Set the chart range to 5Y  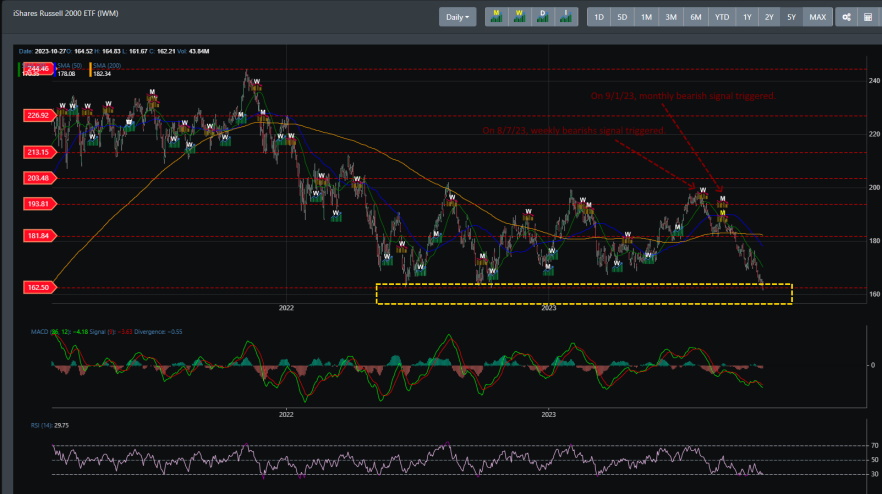791,17
